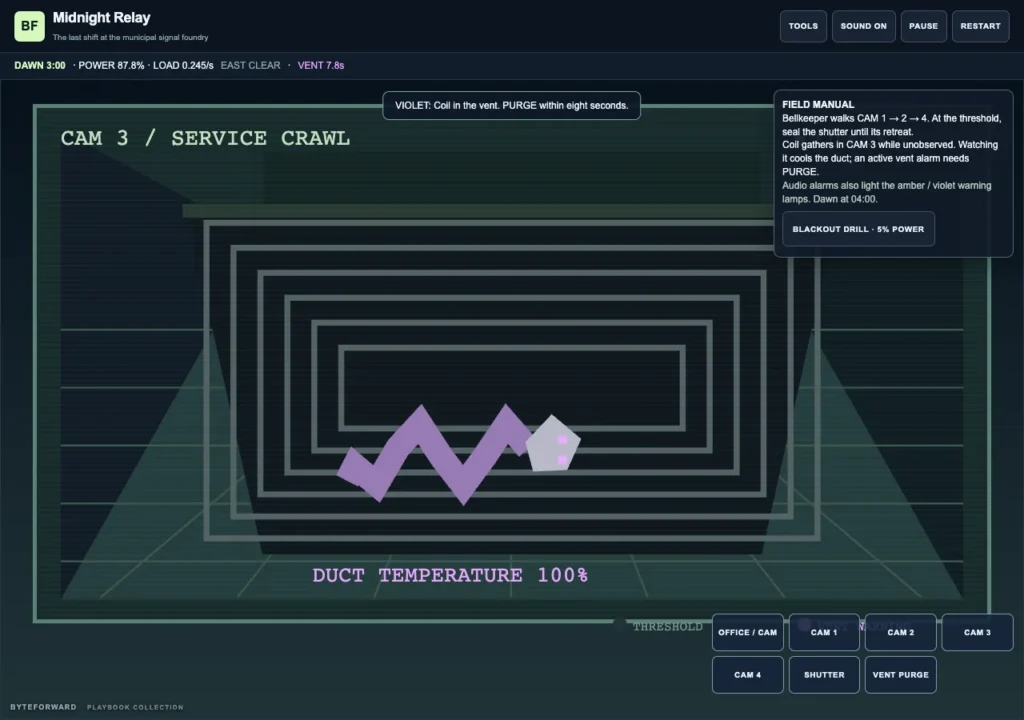Start BLACKOUT DRILL · 5% POWER

coord(858,229)
